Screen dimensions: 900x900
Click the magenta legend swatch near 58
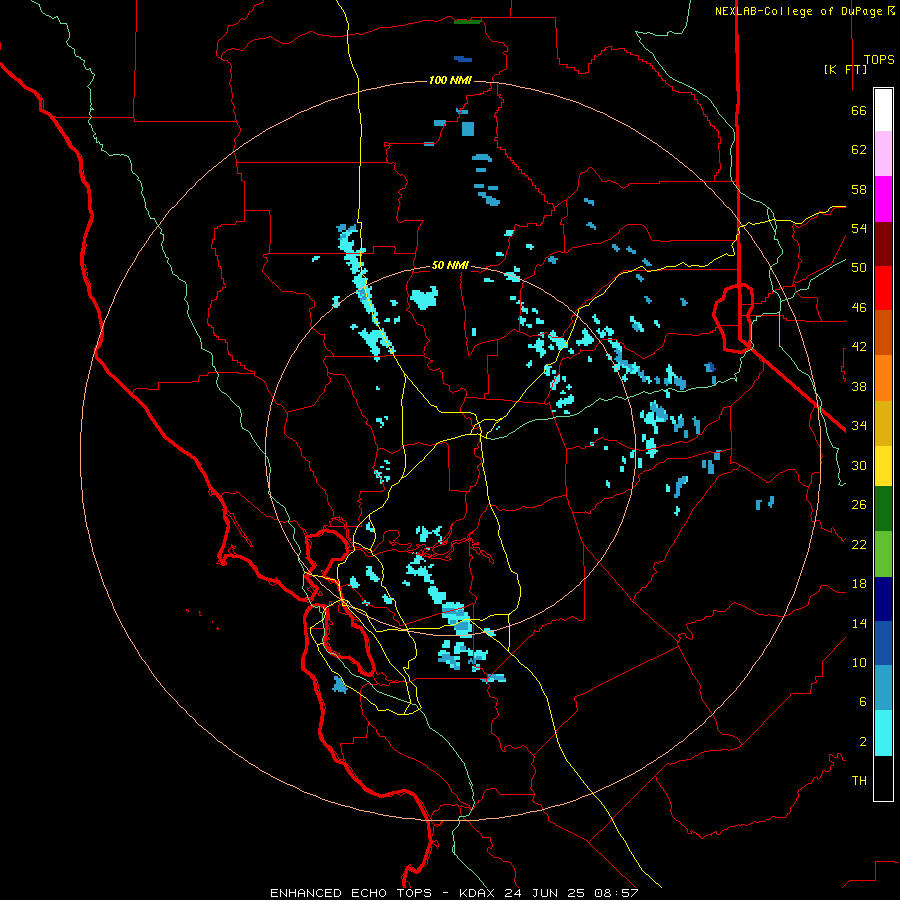[883, 199]
